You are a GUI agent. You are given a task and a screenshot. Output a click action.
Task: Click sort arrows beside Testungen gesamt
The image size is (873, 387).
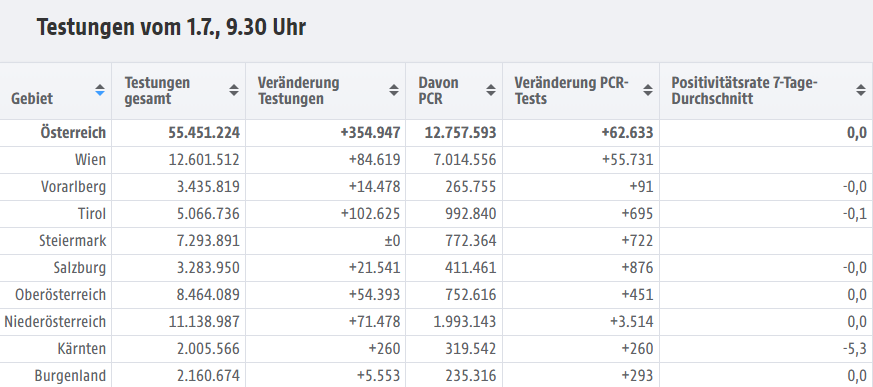pos(234,90)
